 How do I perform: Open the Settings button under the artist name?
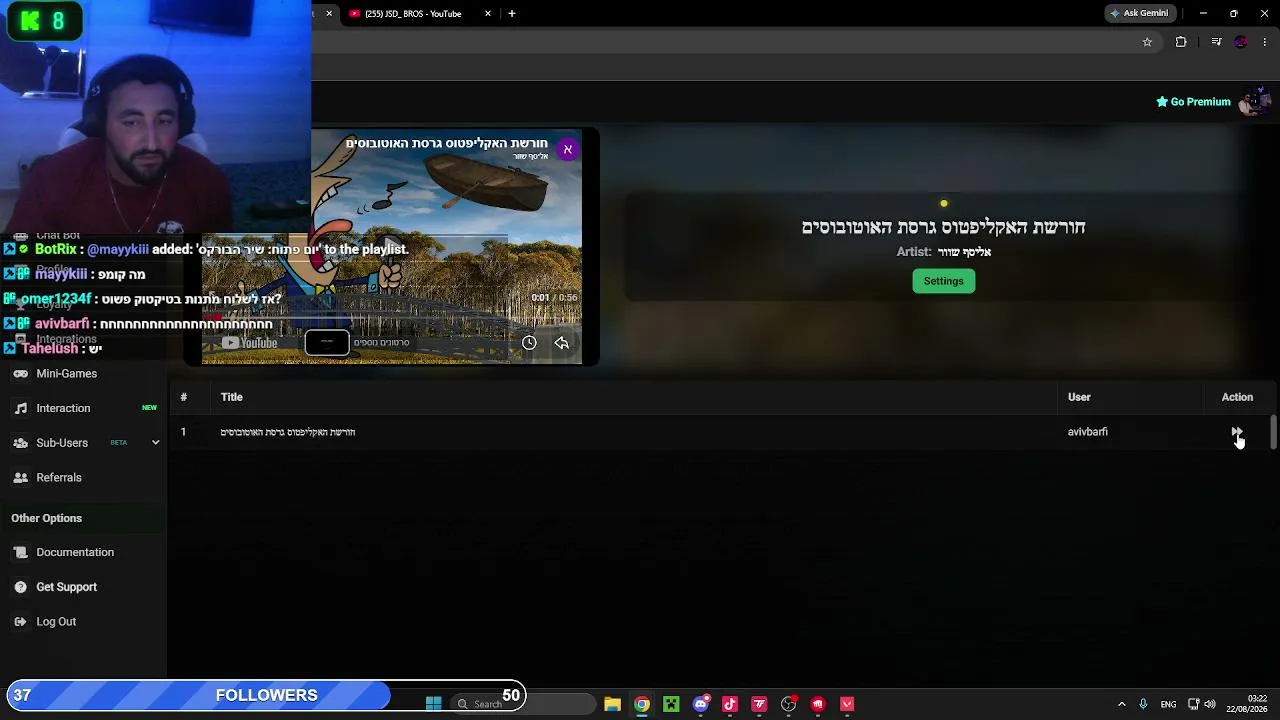[x=943, y=281]
